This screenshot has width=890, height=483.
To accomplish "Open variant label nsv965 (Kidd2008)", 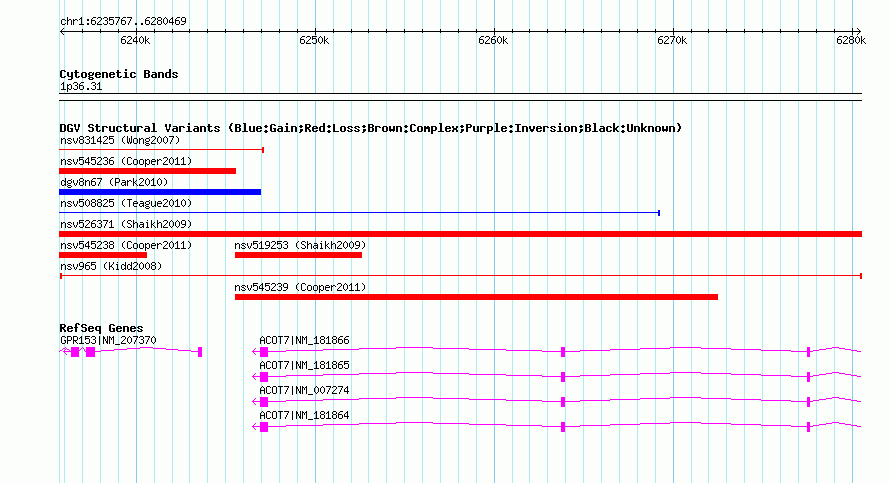I will [x=111, y=266].
